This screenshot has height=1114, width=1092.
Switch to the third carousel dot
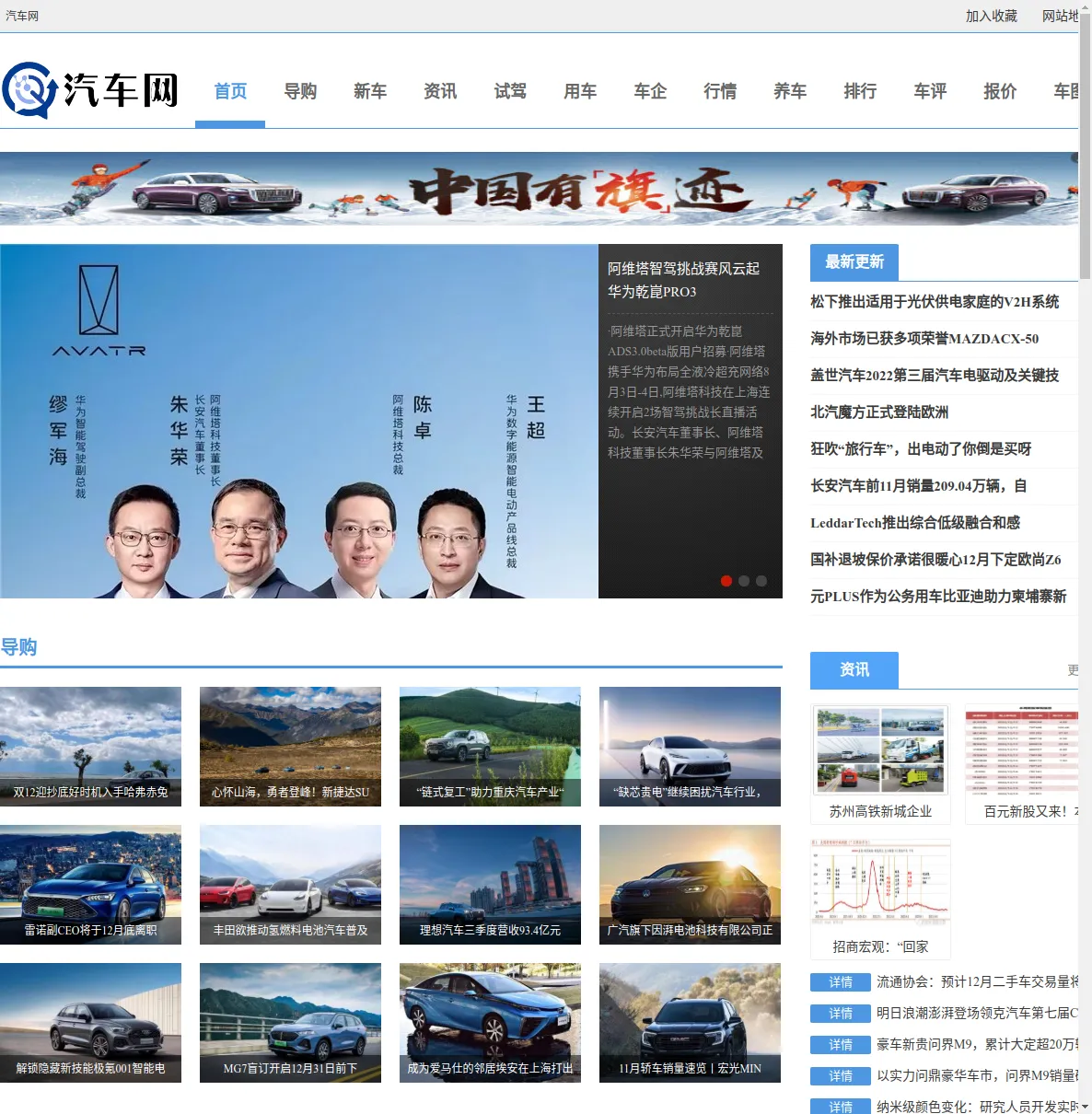(x=761, y=581)
